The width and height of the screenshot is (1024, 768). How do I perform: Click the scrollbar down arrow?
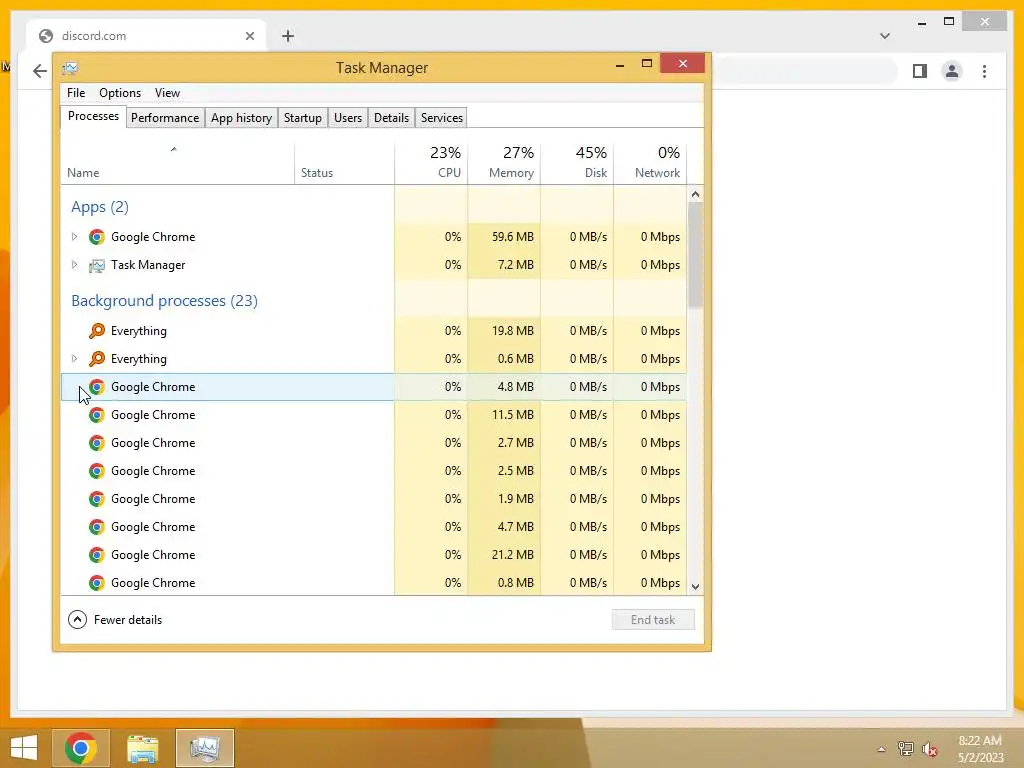point(695,586)
